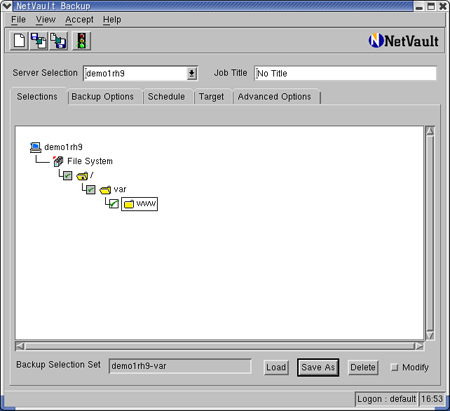Toggle the root slash folder checkbox
Viewport: 450px width, 411px height.
(x=68, y=175)
